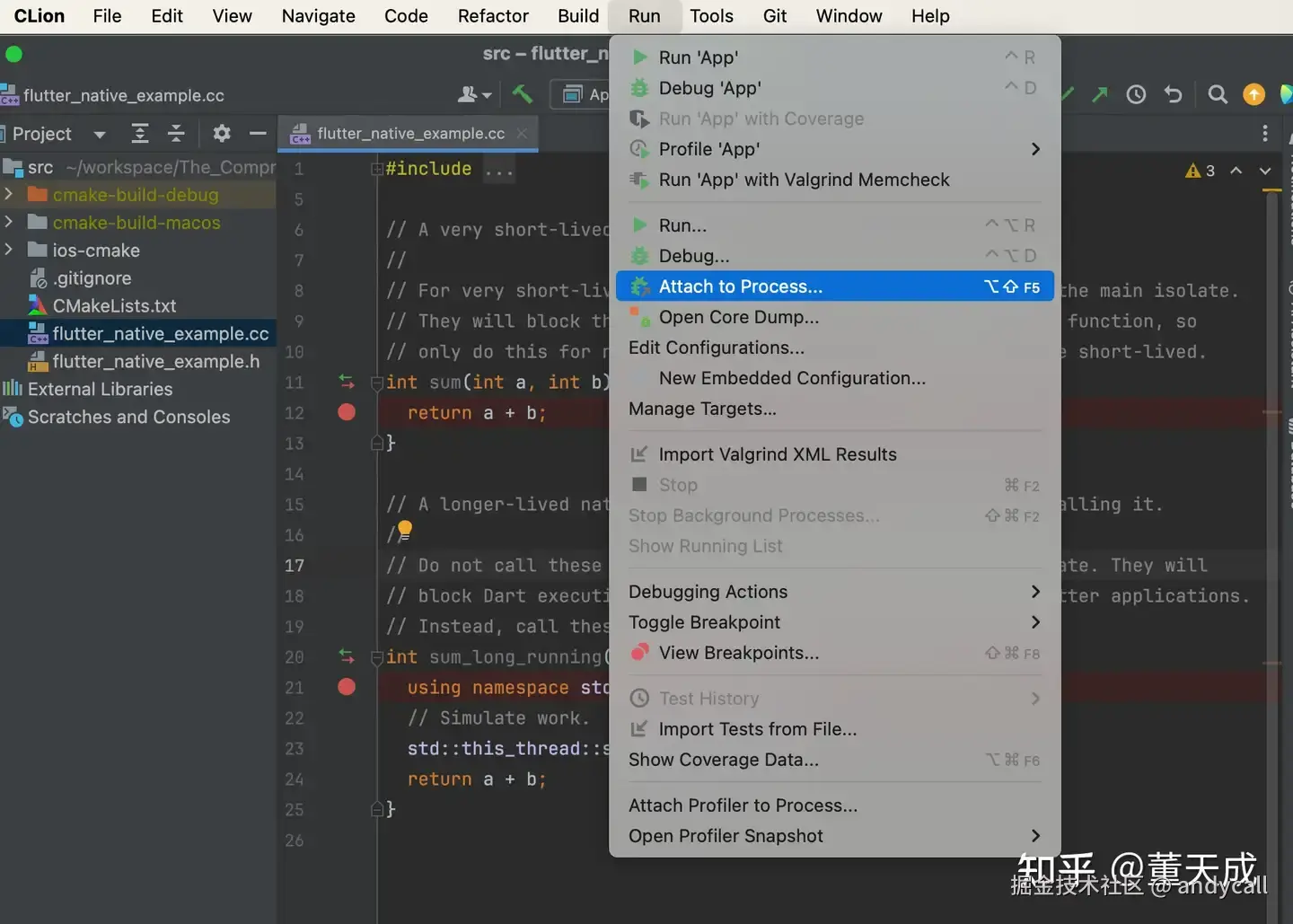Open the local history clock icon
The width and height of the screenshot is (1293, 924).
(x=1136, y=94)
